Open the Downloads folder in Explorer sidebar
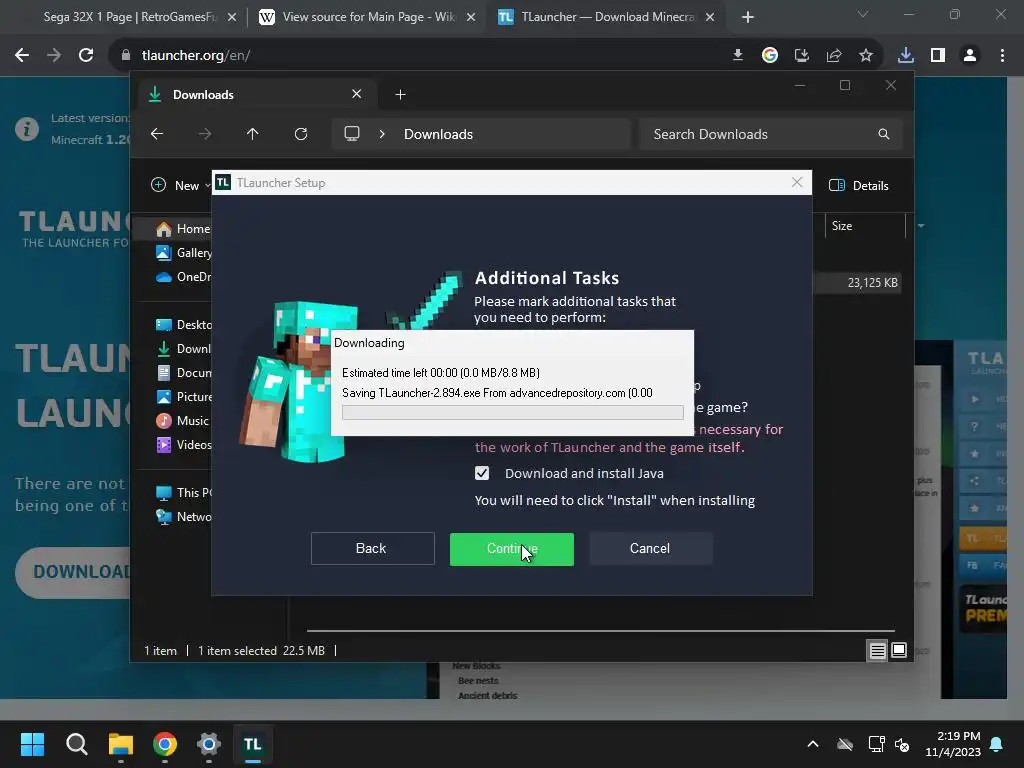 183,349
